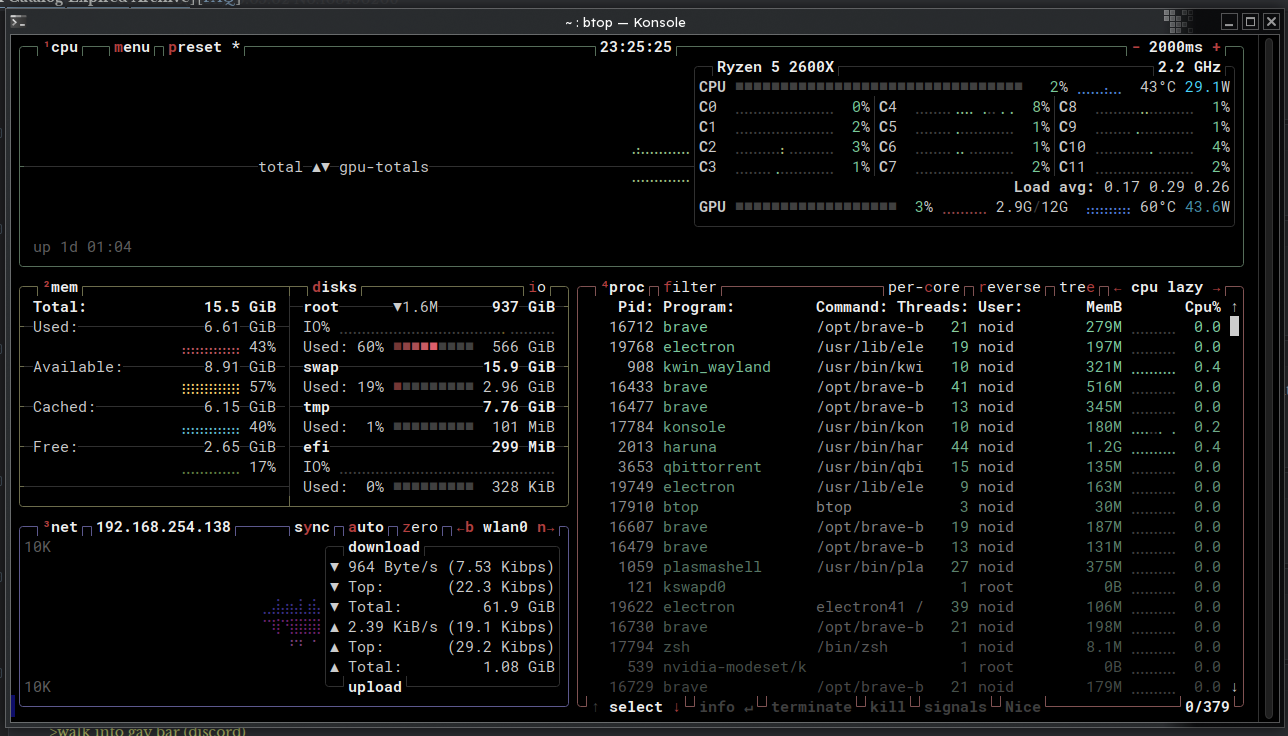1288x736 pixels.
Task: Click the left arrow before cpu lazy sort
Action: tap(1116, 287)
